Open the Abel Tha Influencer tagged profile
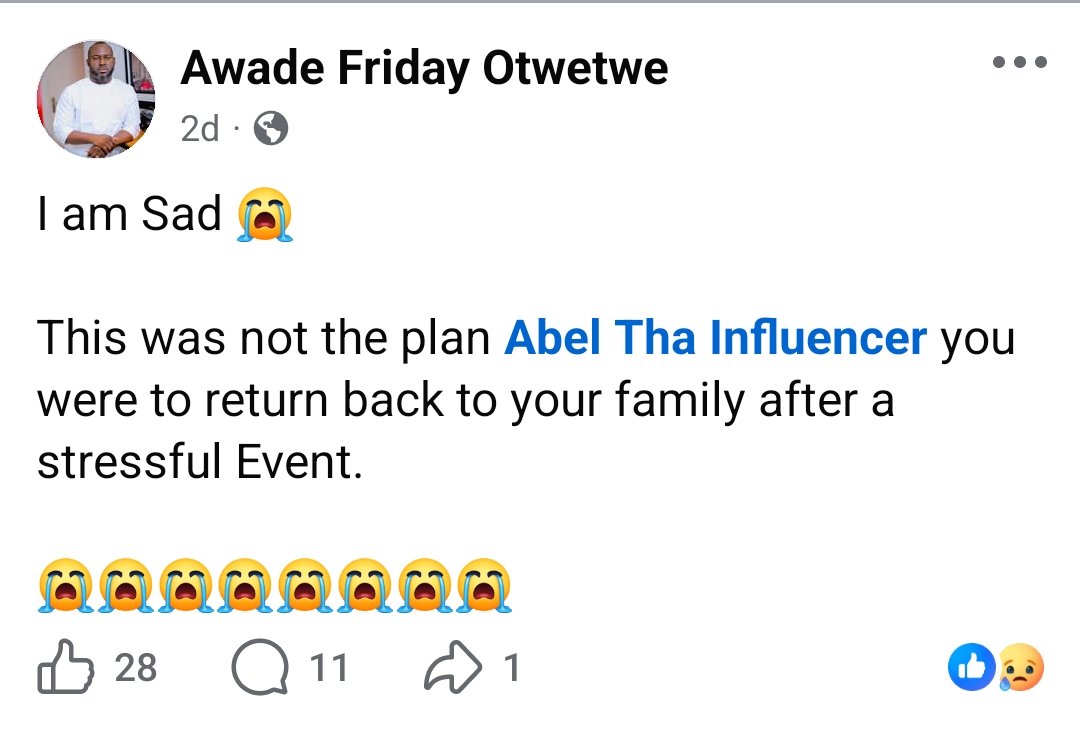The width and height of the screenshot is (1080, 731). (x=715, y=338)
